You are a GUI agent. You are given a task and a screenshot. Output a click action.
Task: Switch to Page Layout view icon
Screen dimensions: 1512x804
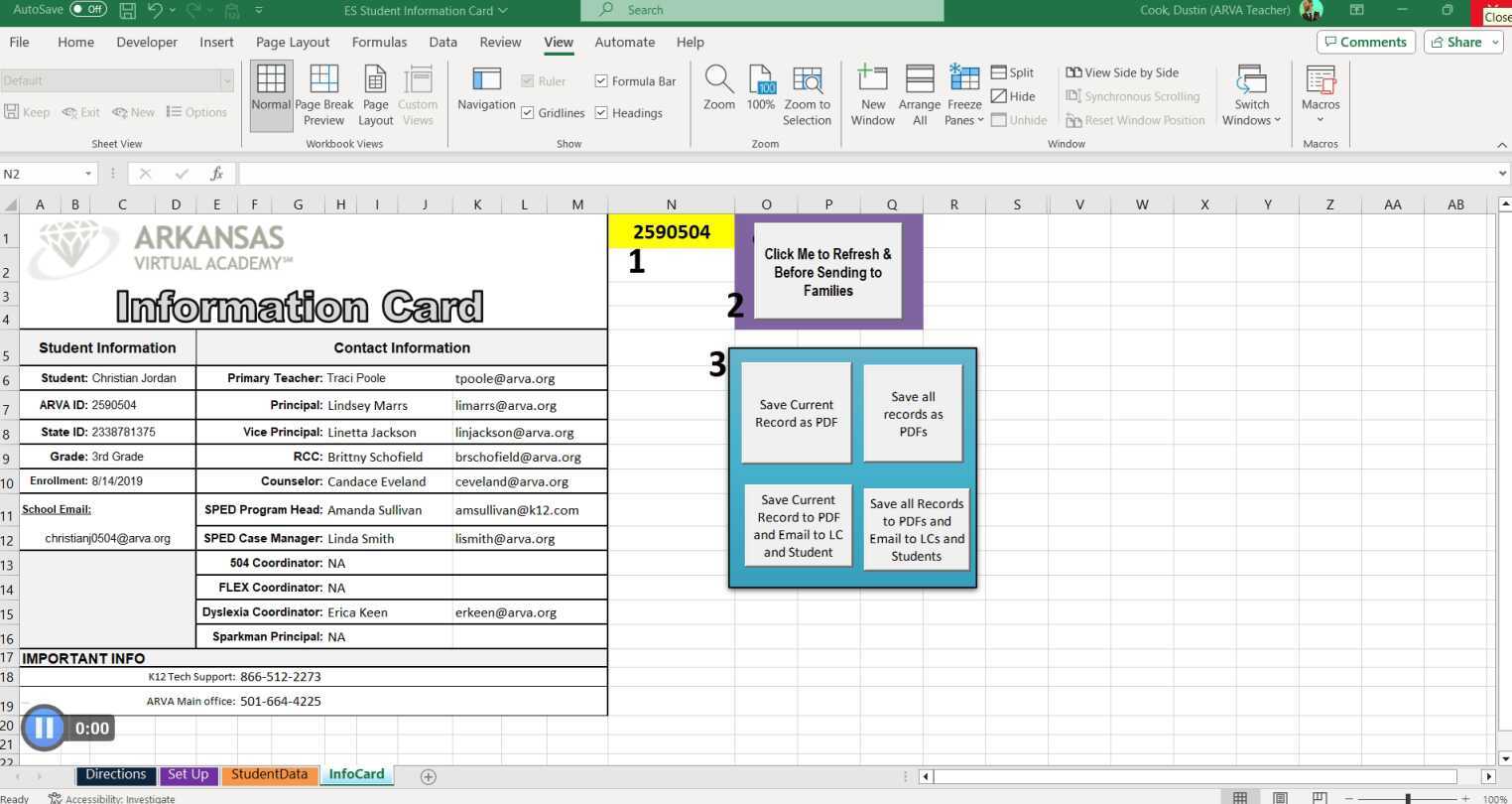(375, 94)
